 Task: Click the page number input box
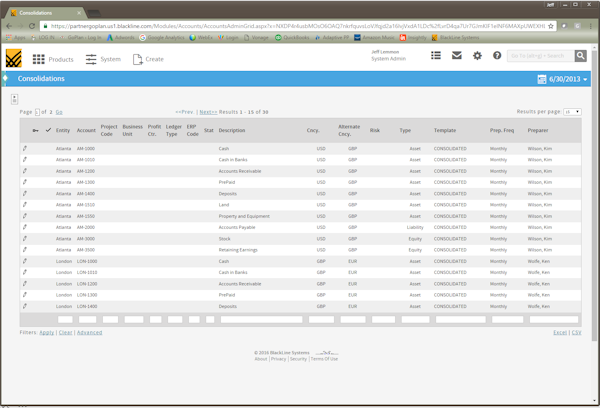(x=37, y=112)
